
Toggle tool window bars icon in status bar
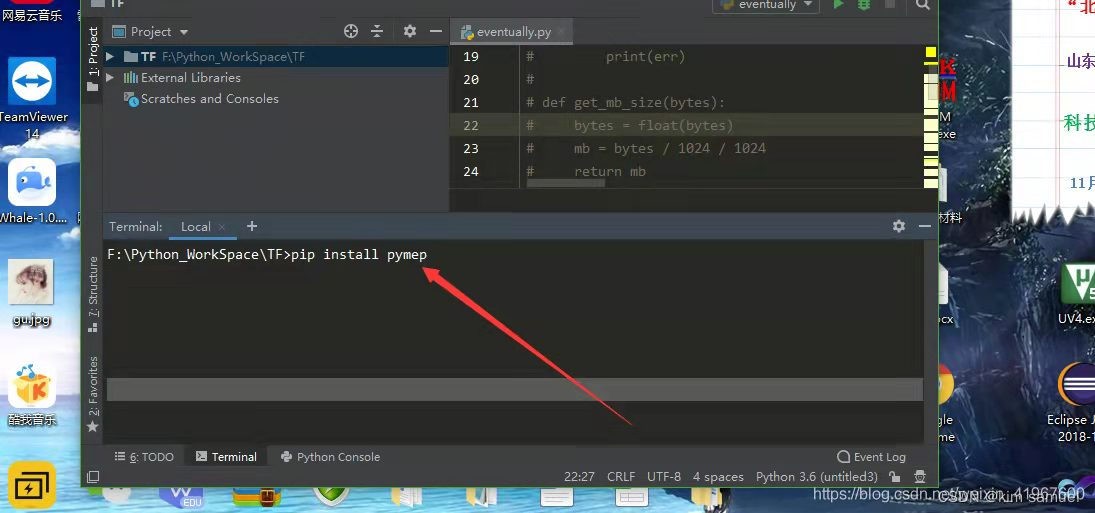click(x=93, y=477)
